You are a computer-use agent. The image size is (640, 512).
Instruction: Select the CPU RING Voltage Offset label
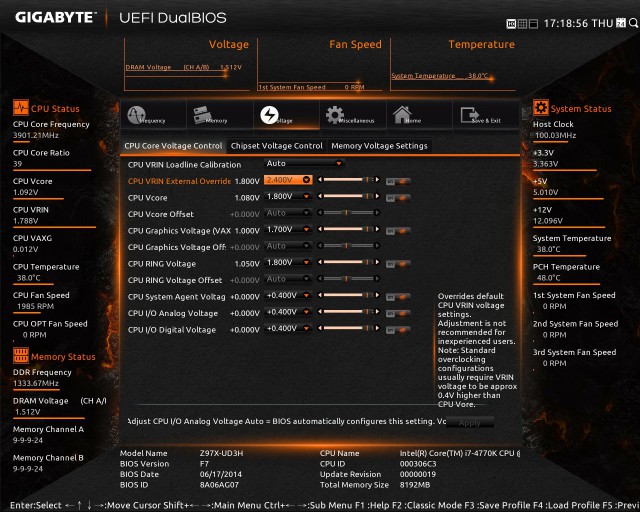click(x=175, y=280)
